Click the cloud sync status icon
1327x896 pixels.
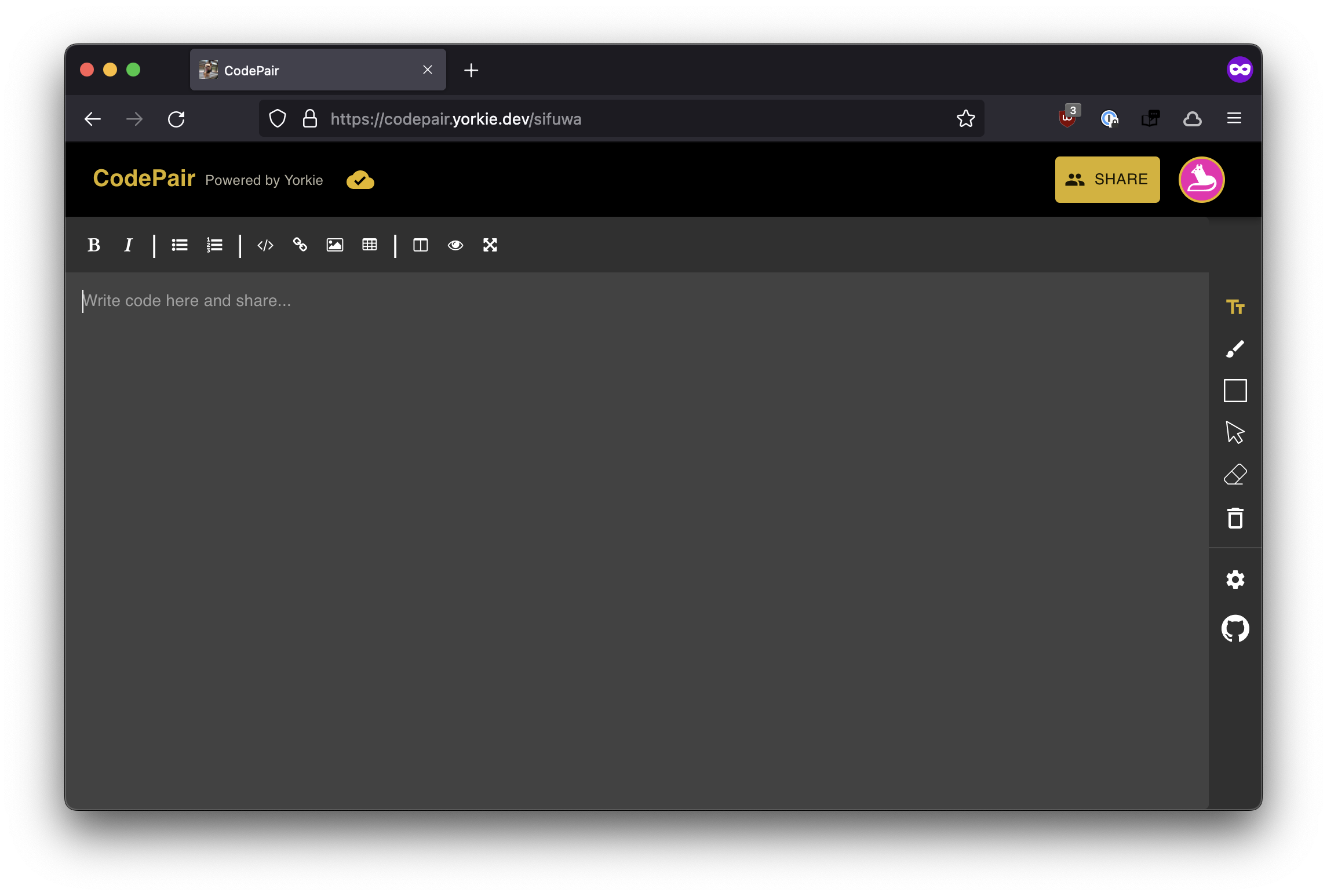click(360, 180)
